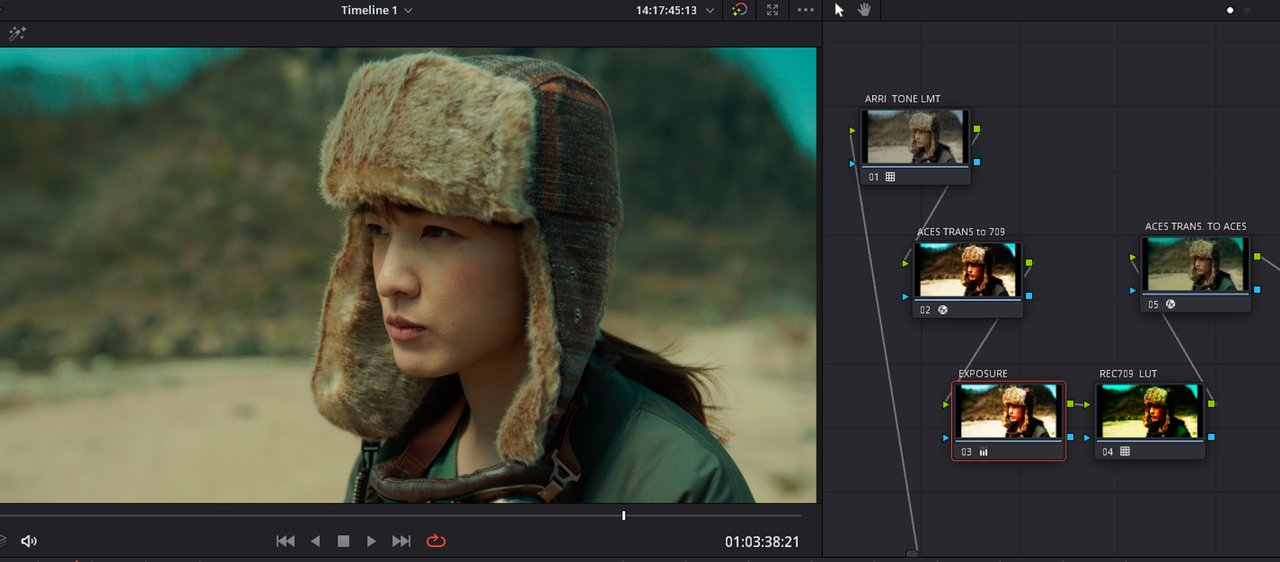Click the LUT grid icon on node 01
The width and height of the screenshot is (1280, 562).
tap(890, 177)
